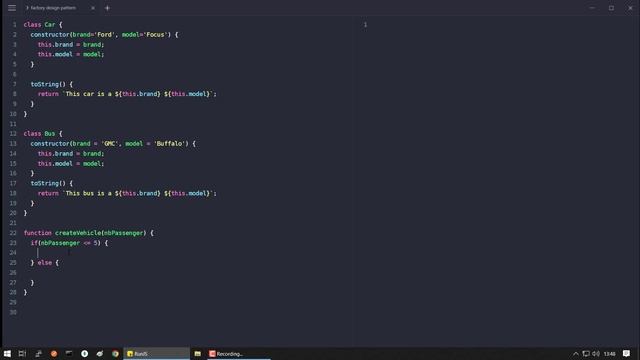Click the 'function createVehicle(nbPassenger)' line
640x360 pixels.
coord(89,233)
